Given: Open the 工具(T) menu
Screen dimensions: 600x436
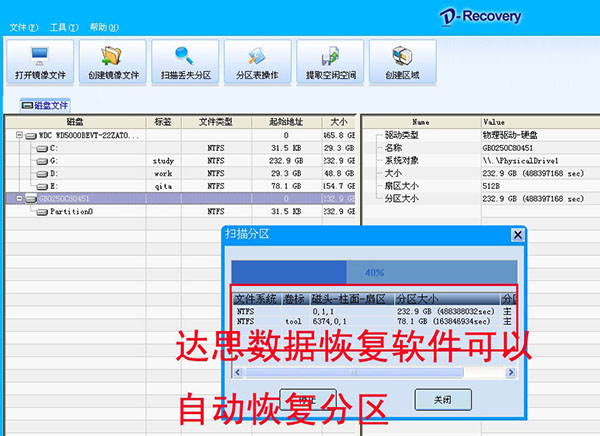Looking at the screenshot, I should [64, 27].
